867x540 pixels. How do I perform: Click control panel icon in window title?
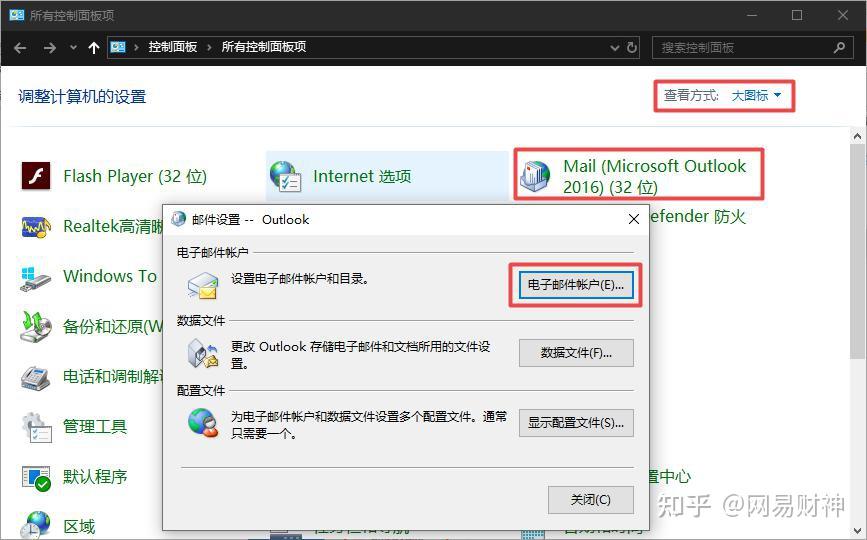point(17,15)
